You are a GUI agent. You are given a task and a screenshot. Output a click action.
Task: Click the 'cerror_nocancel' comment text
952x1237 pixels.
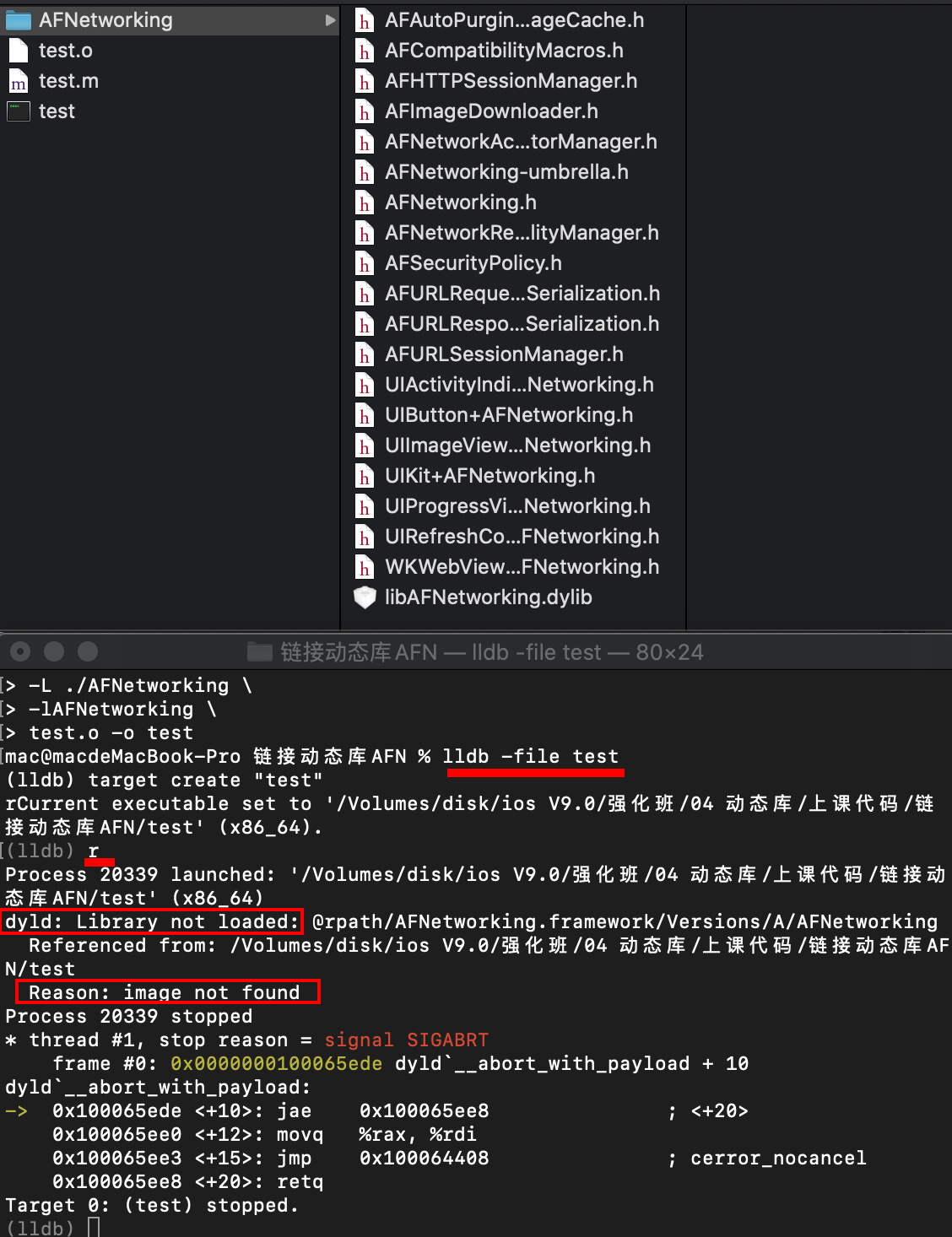click(778, 1158)
